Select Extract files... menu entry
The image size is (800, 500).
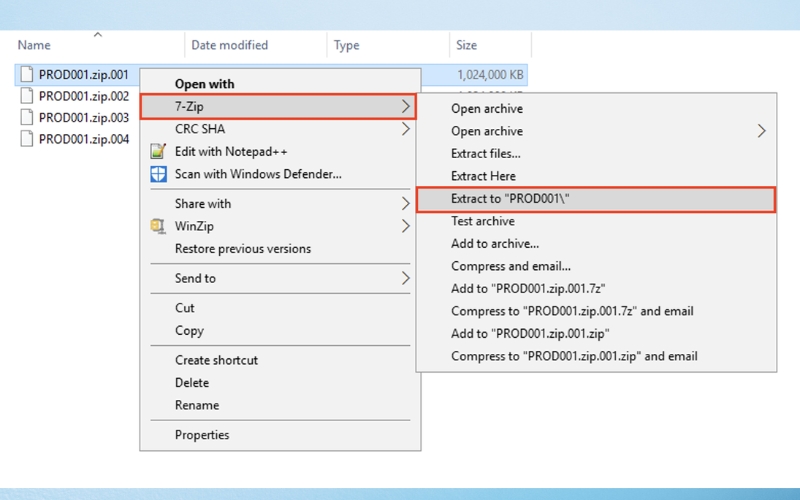pos(485,154)
